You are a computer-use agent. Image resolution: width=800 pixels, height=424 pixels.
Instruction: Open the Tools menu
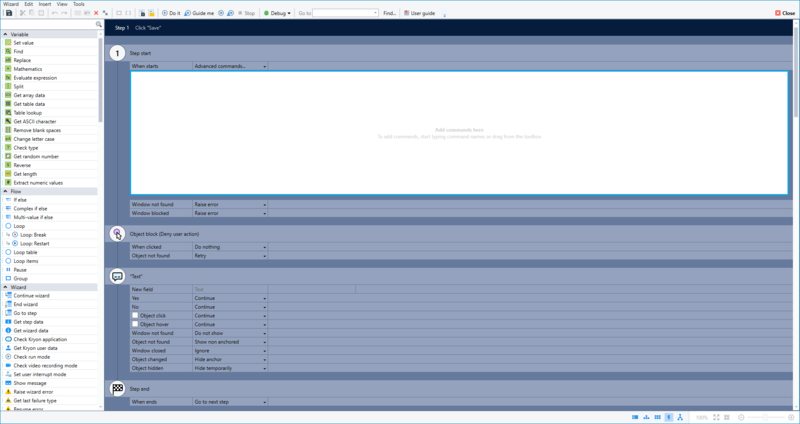click(79, 4)
